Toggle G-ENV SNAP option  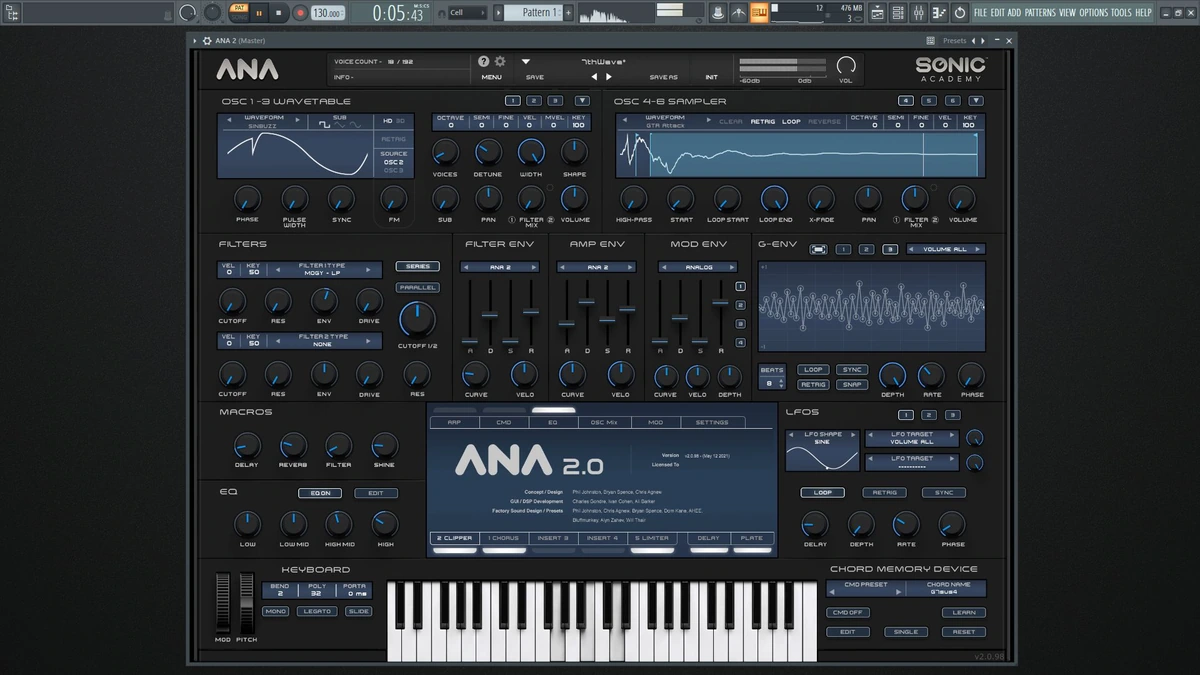click(852, 384)
